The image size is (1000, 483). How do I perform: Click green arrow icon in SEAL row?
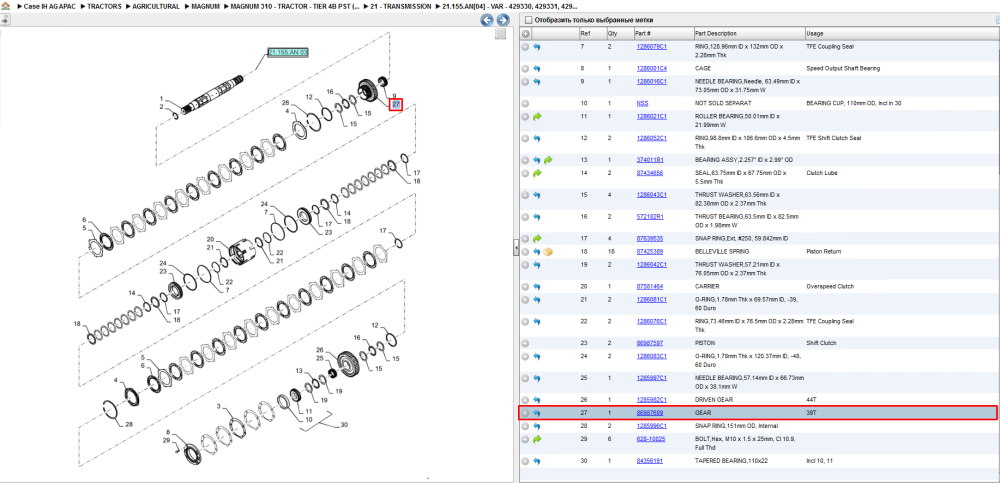537,174
